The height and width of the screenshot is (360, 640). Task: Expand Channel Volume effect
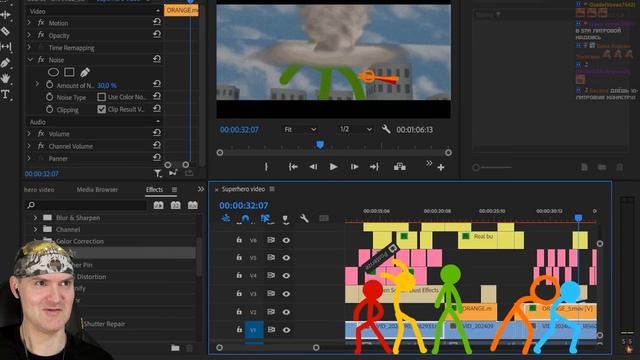pos(29,146)
